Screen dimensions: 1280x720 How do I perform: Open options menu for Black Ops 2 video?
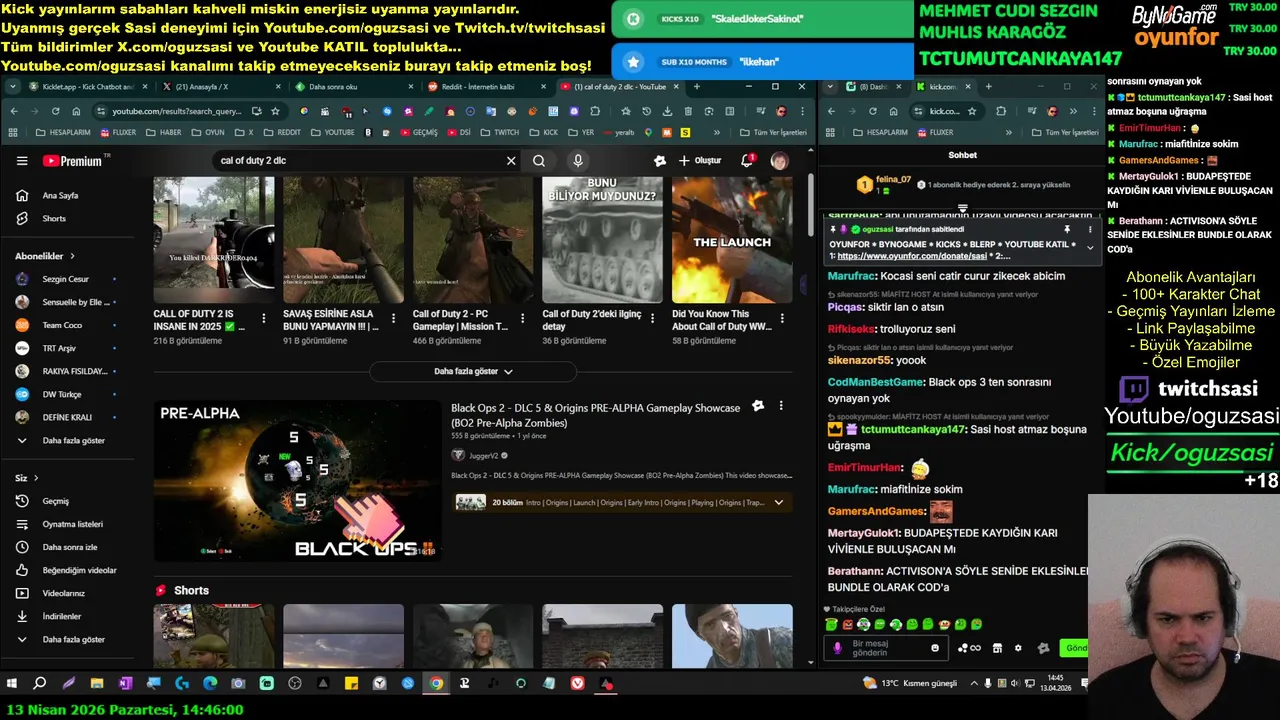(x=781, y=406)
